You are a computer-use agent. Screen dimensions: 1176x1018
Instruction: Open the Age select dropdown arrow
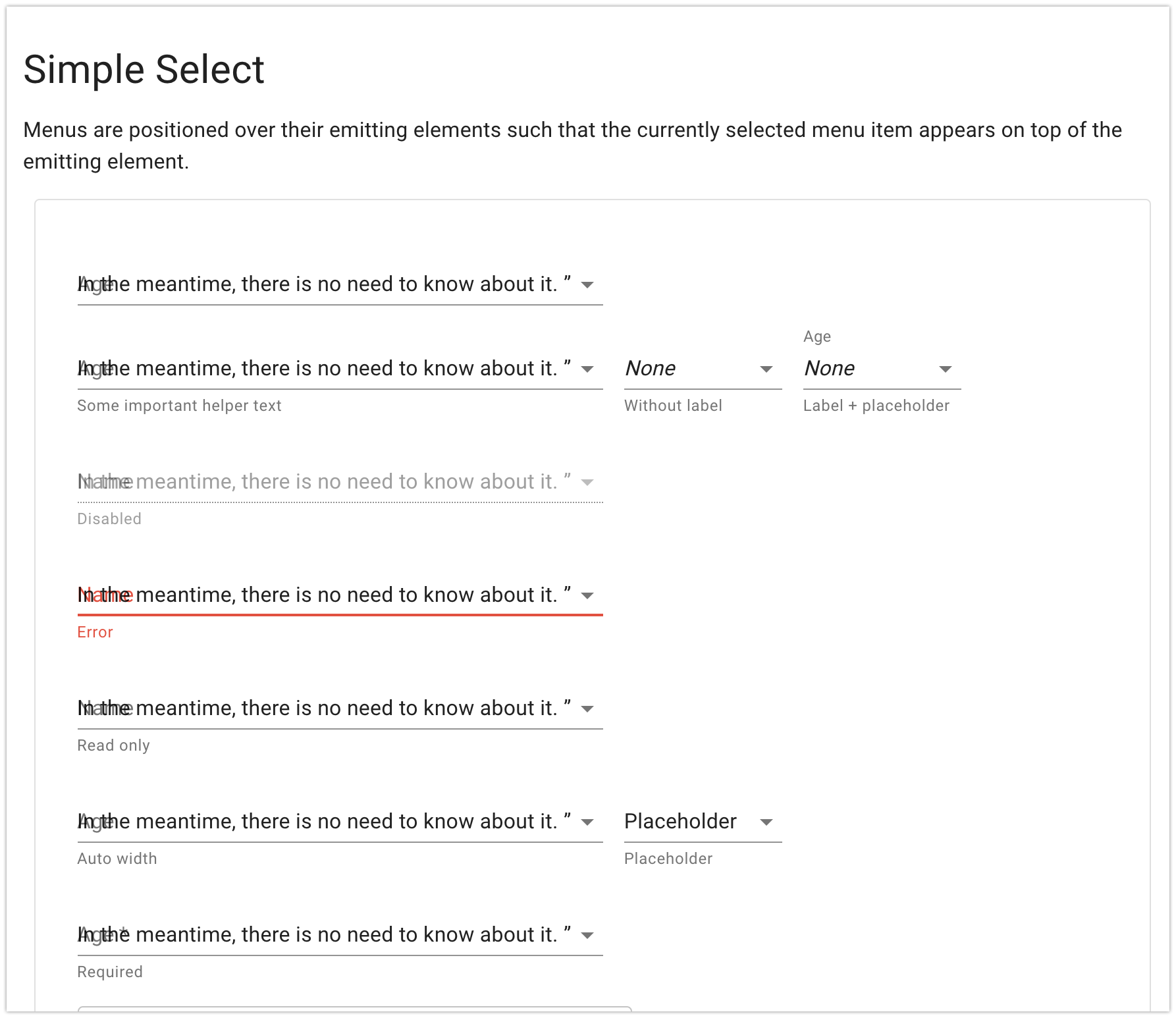588,284
